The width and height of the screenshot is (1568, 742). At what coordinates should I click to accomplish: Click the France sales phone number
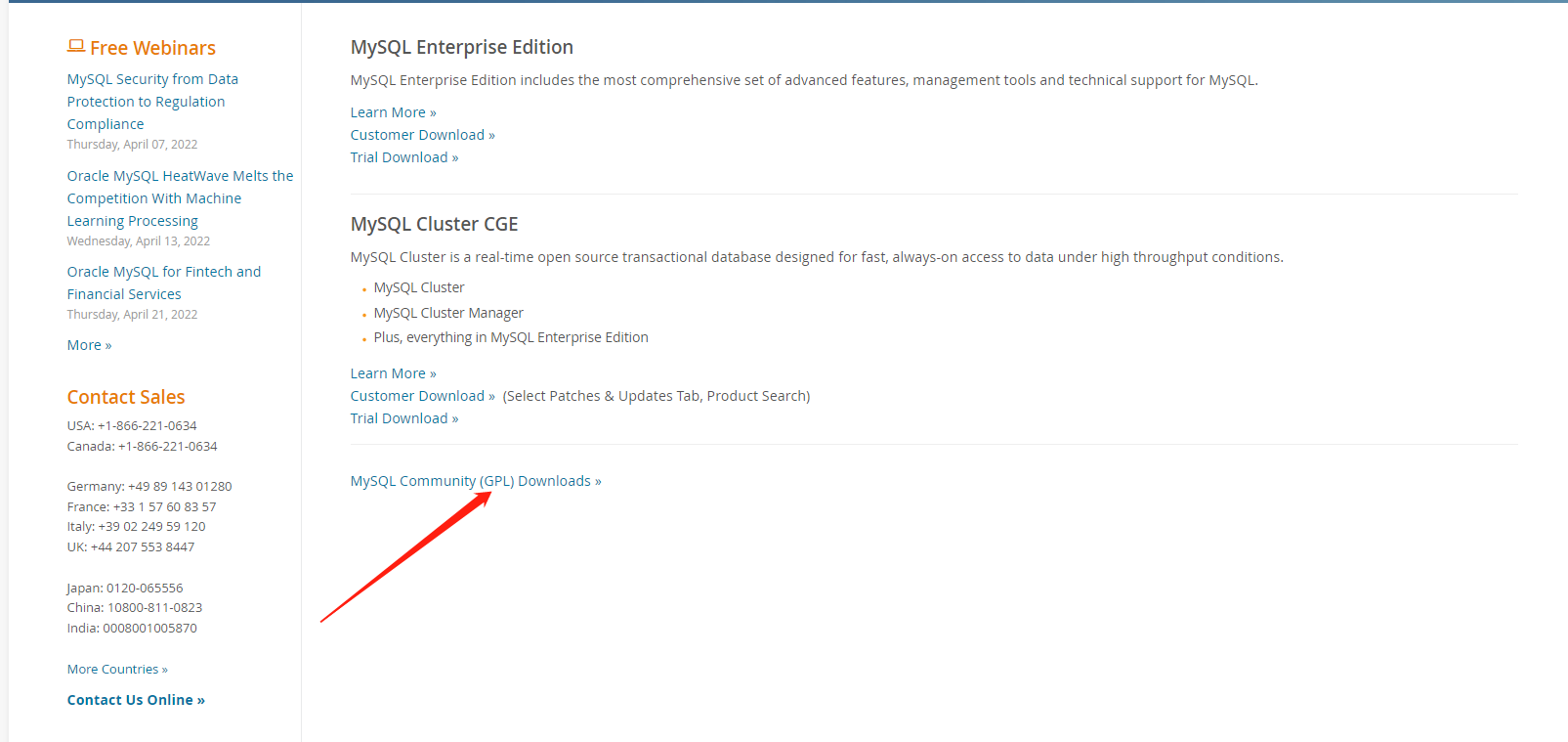[x=165, y=507]
